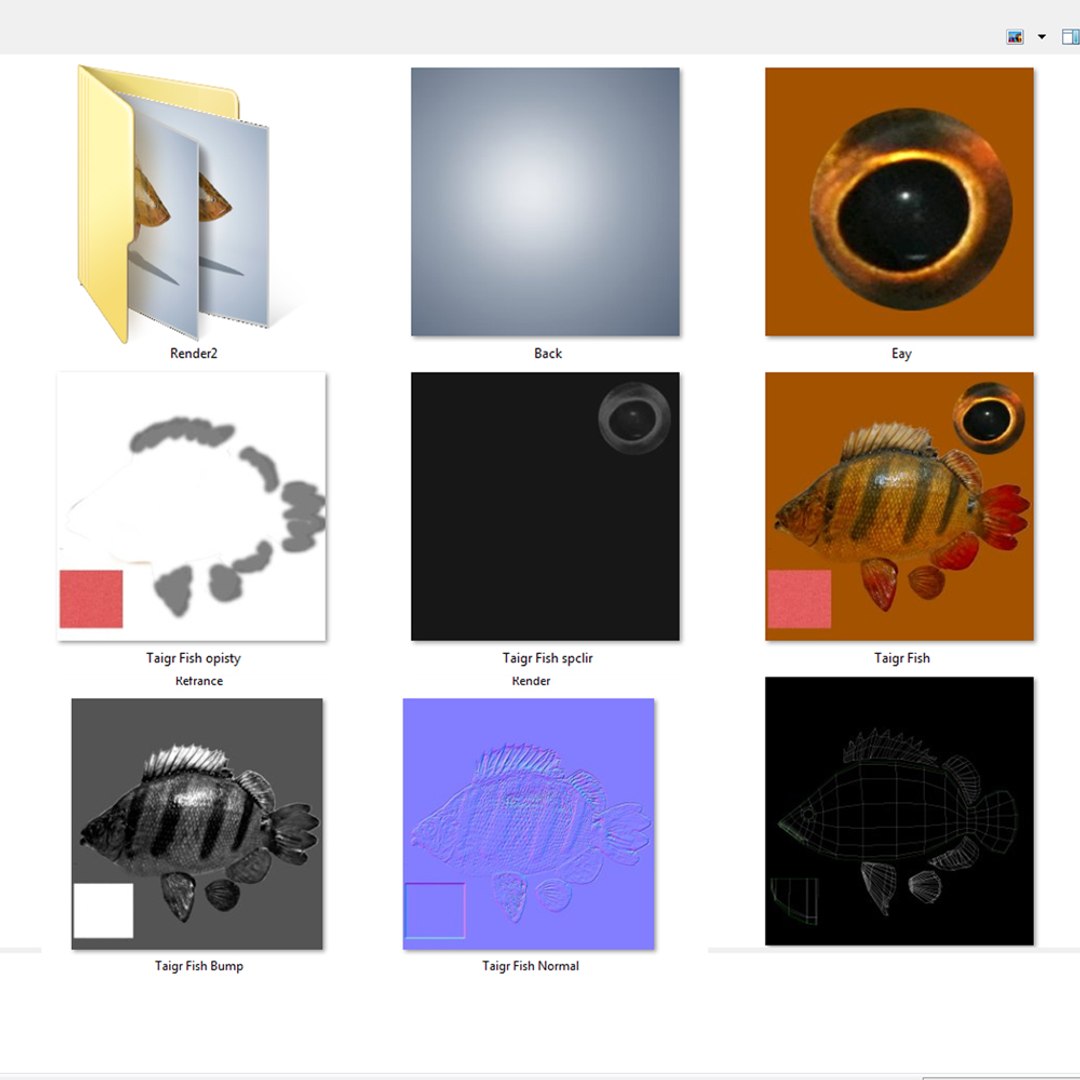Select the Render2 folder icon

coord(173,204)
